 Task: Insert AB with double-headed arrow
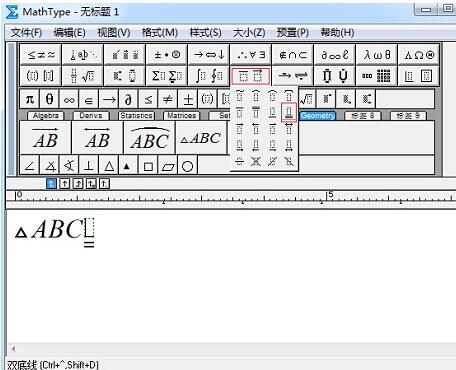point(97,138)
